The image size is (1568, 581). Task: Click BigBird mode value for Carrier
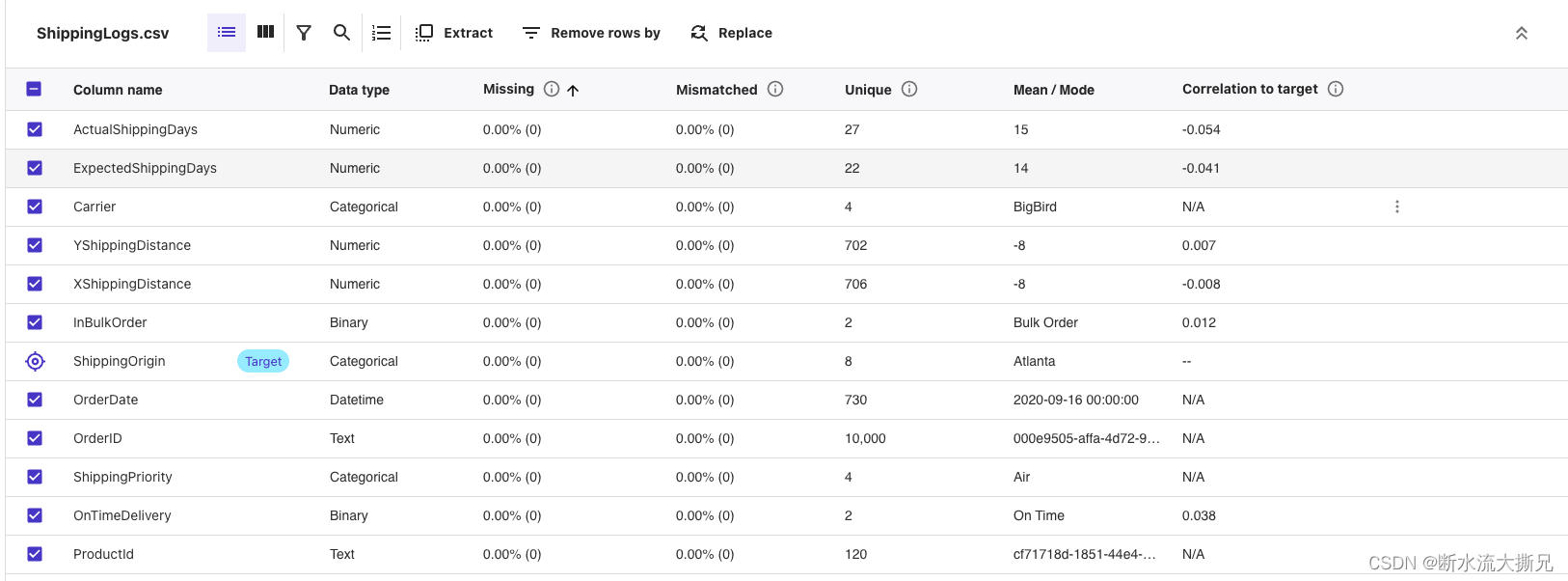(1035, 207)
